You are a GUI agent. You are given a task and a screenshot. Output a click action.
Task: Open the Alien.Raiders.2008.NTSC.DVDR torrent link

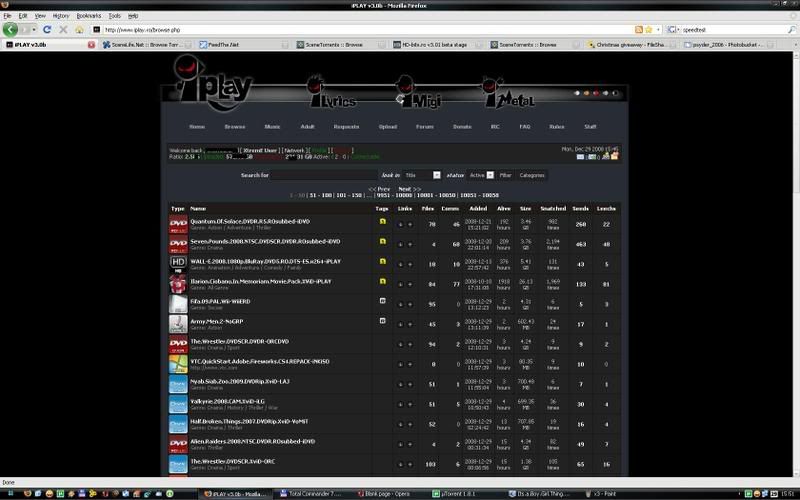pos(253,441)
